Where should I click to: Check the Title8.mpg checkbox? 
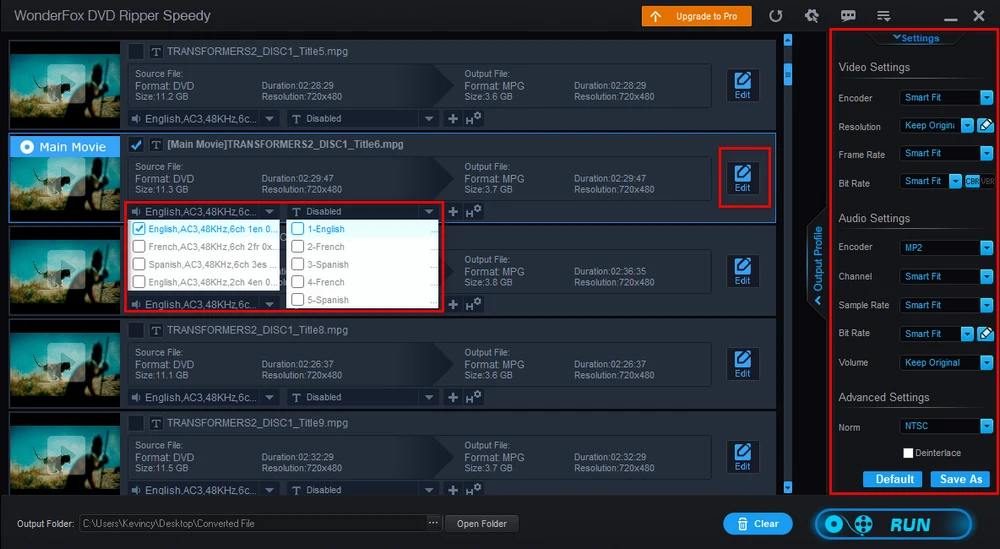click(x=136, y=330)
